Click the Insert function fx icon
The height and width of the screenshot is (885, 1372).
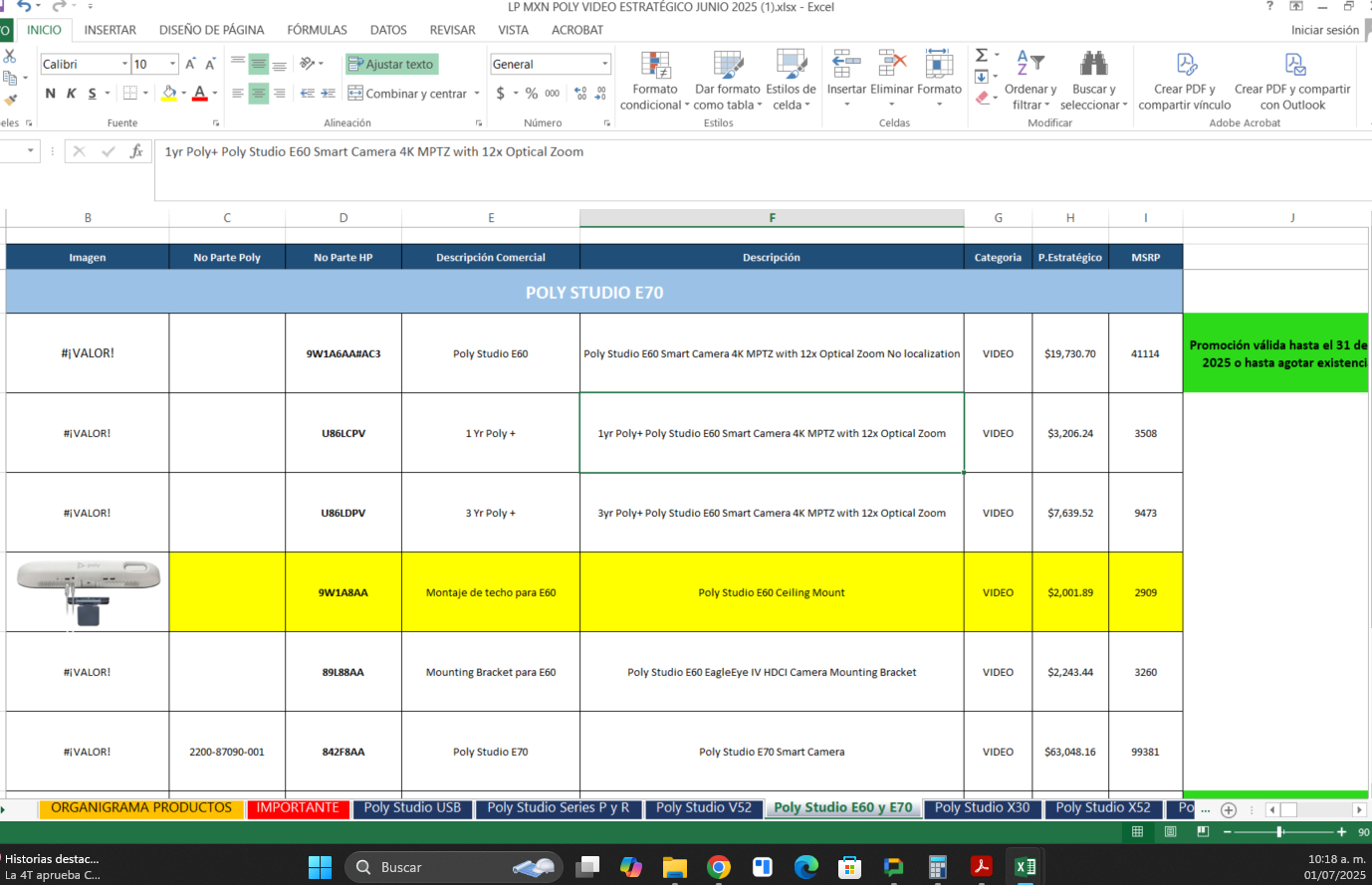coord(136,151)
